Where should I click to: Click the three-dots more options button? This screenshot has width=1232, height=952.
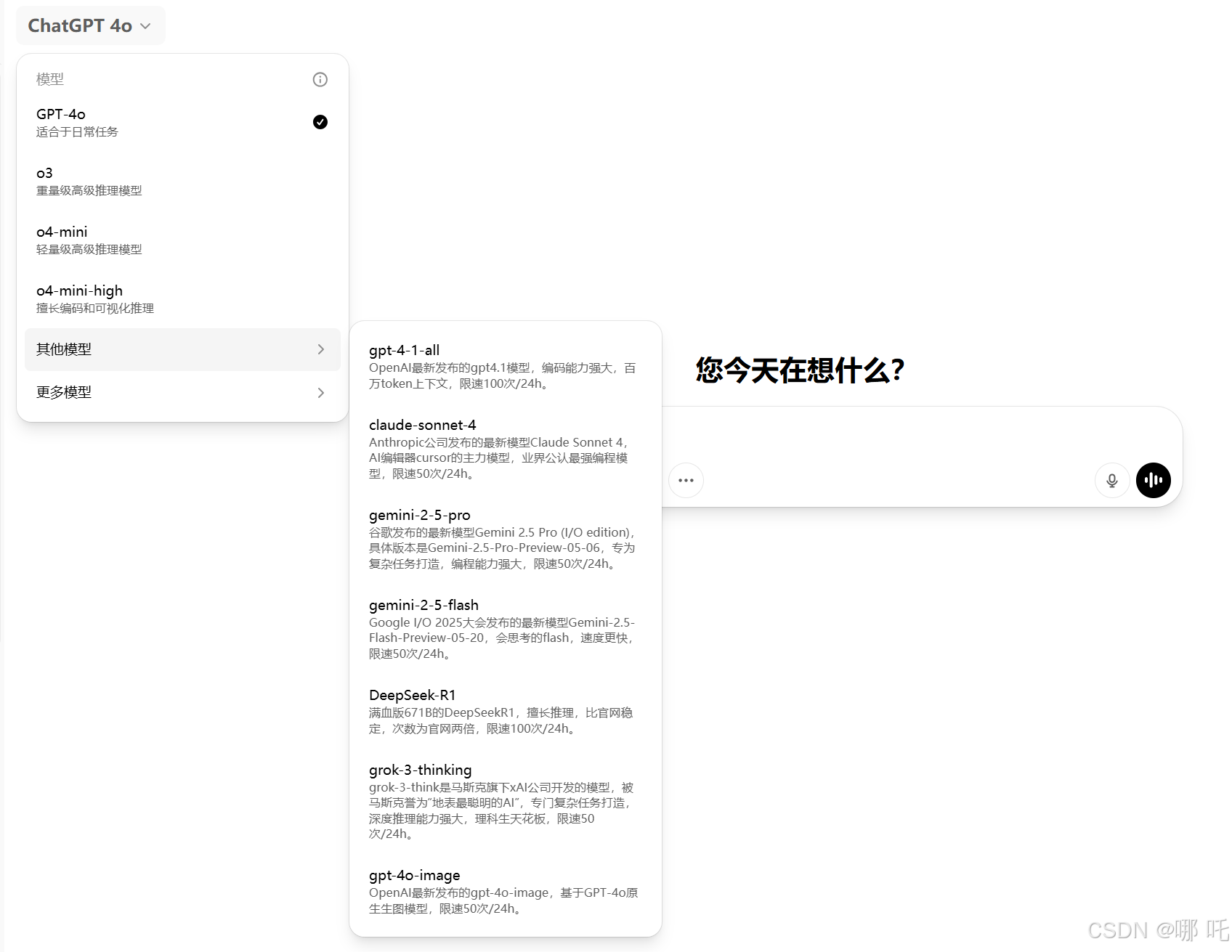pos(686,480)
